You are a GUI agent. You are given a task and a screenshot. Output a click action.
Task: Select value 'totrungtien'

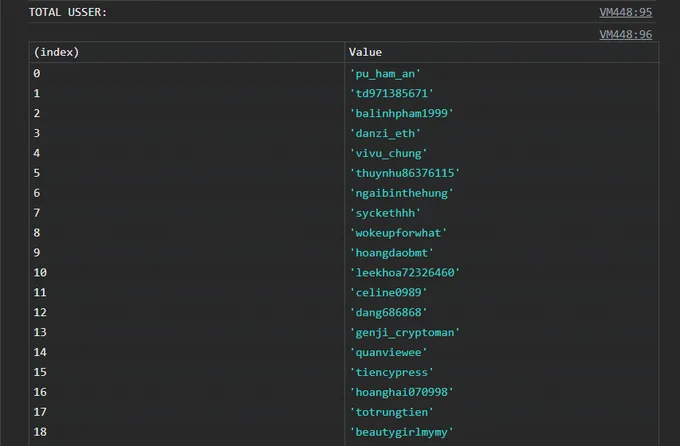392,412
